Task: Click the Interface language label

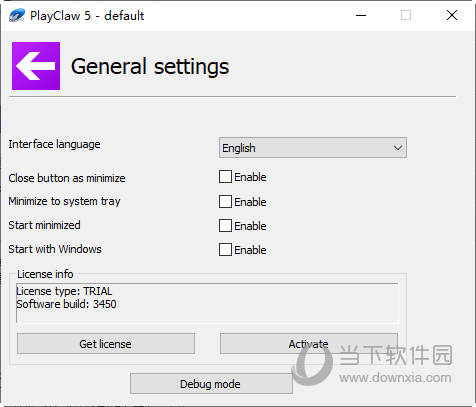Action: [54, 144]
